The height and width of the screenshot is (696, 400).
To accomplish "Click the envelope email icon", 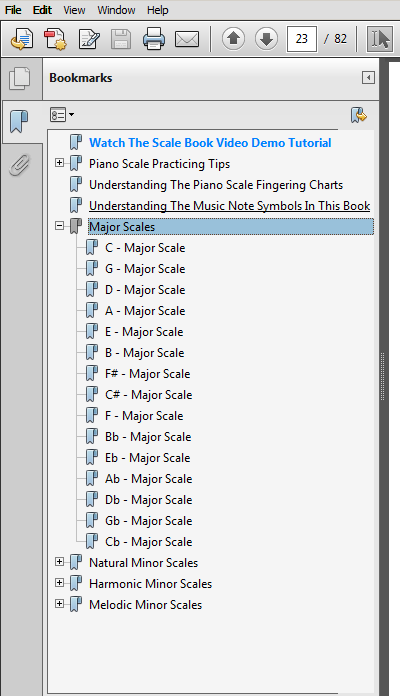I will [186, 40].
